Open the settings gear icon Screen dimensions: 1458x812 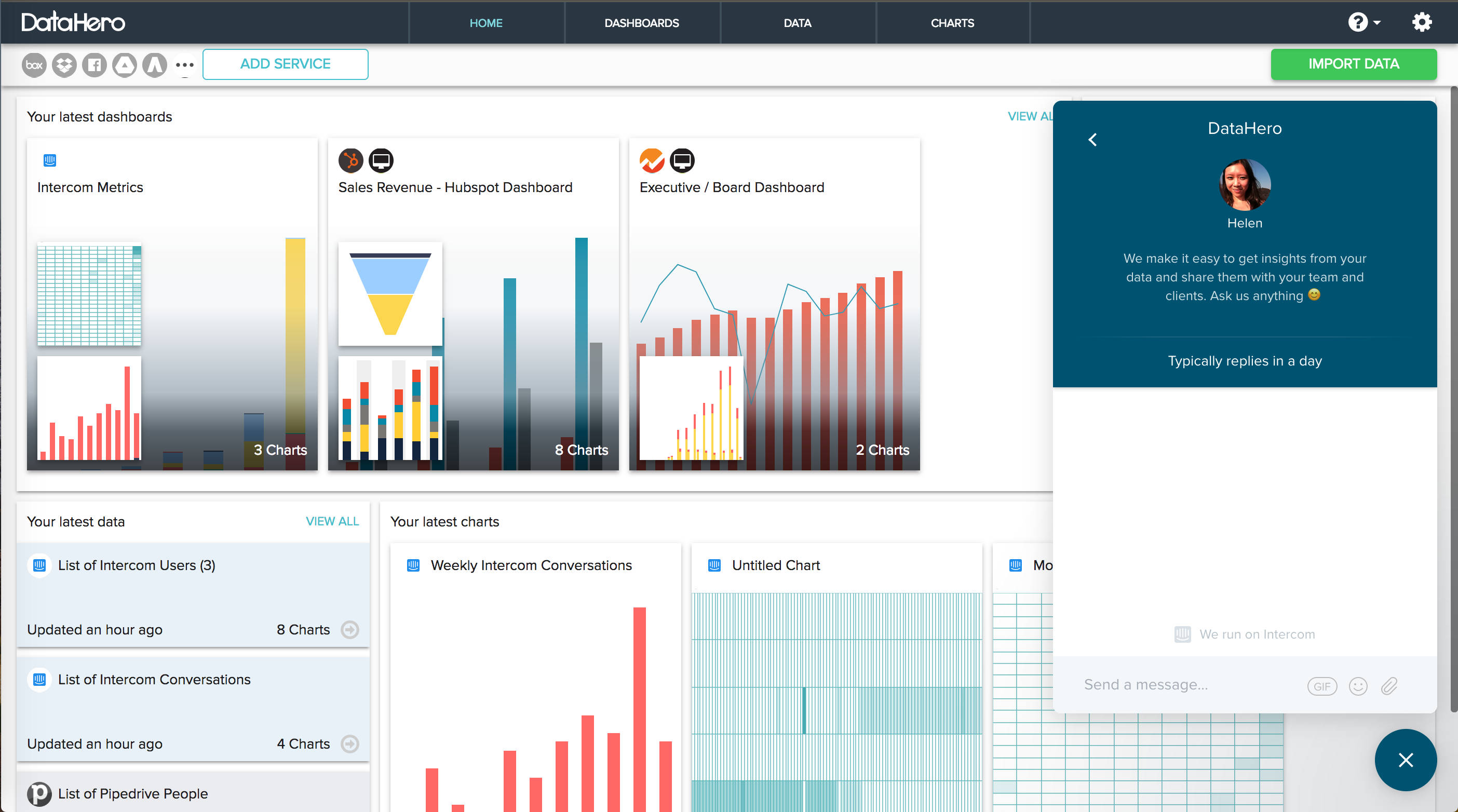point(1422,22)
